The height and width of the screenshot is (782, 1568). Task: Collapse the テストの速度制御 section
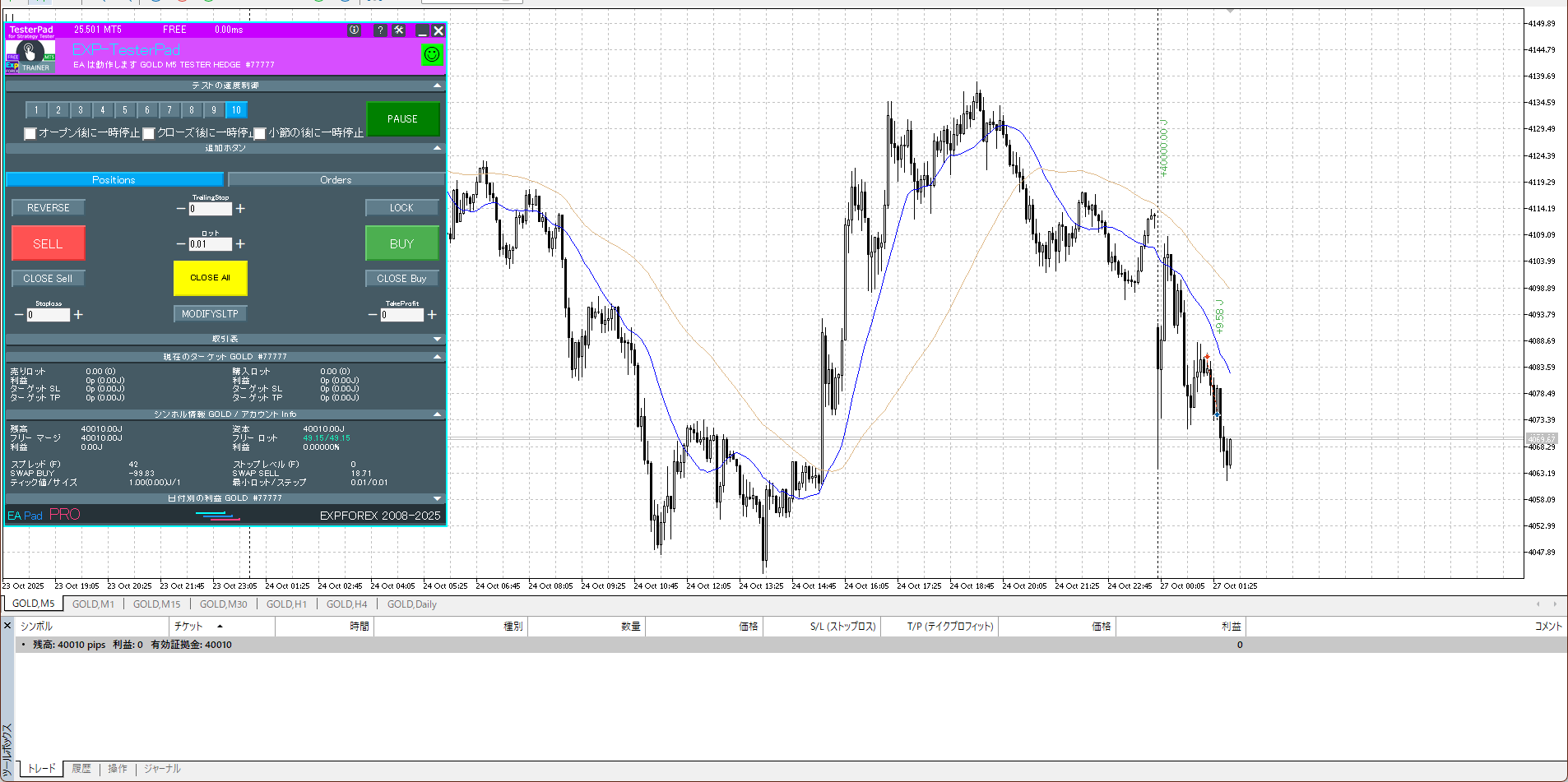tap(437, 86)
